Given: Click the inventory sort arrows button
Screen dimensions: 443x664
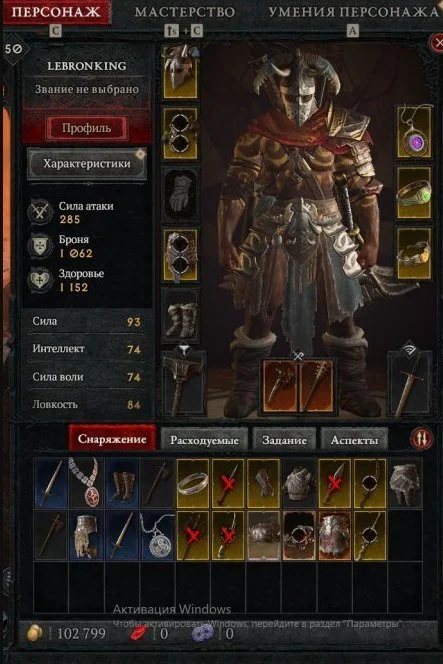Looking at the screenshot, I should [x=421, y=439].
